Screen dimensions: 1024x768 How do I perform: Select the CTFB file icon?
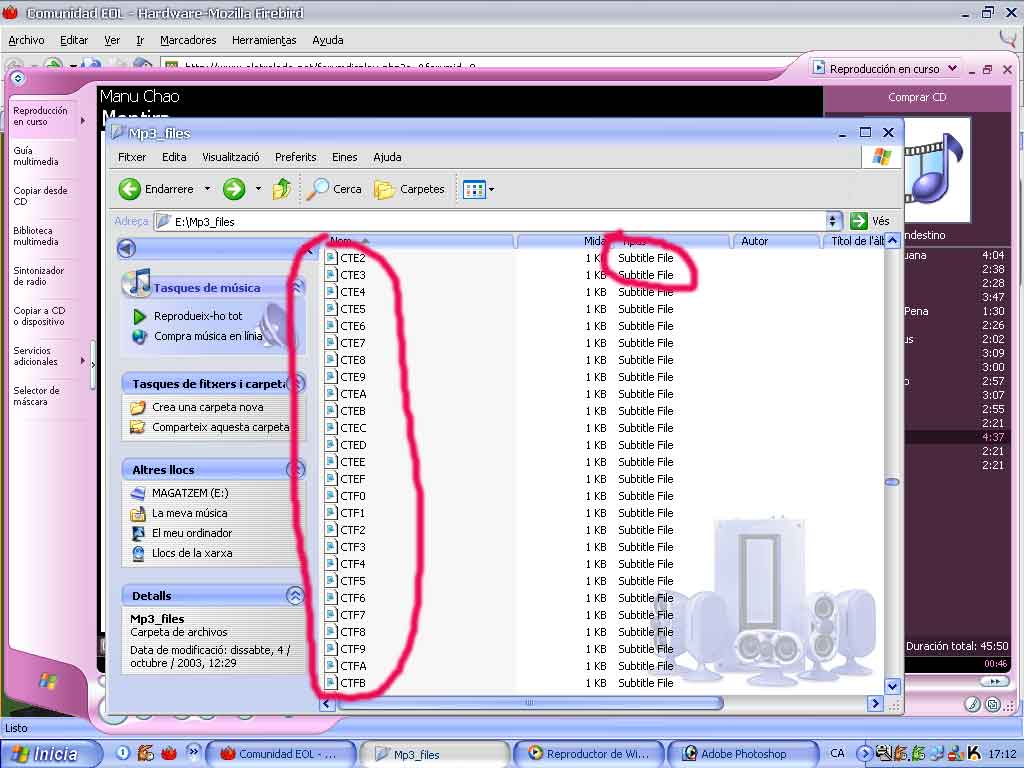click(331, 682)
